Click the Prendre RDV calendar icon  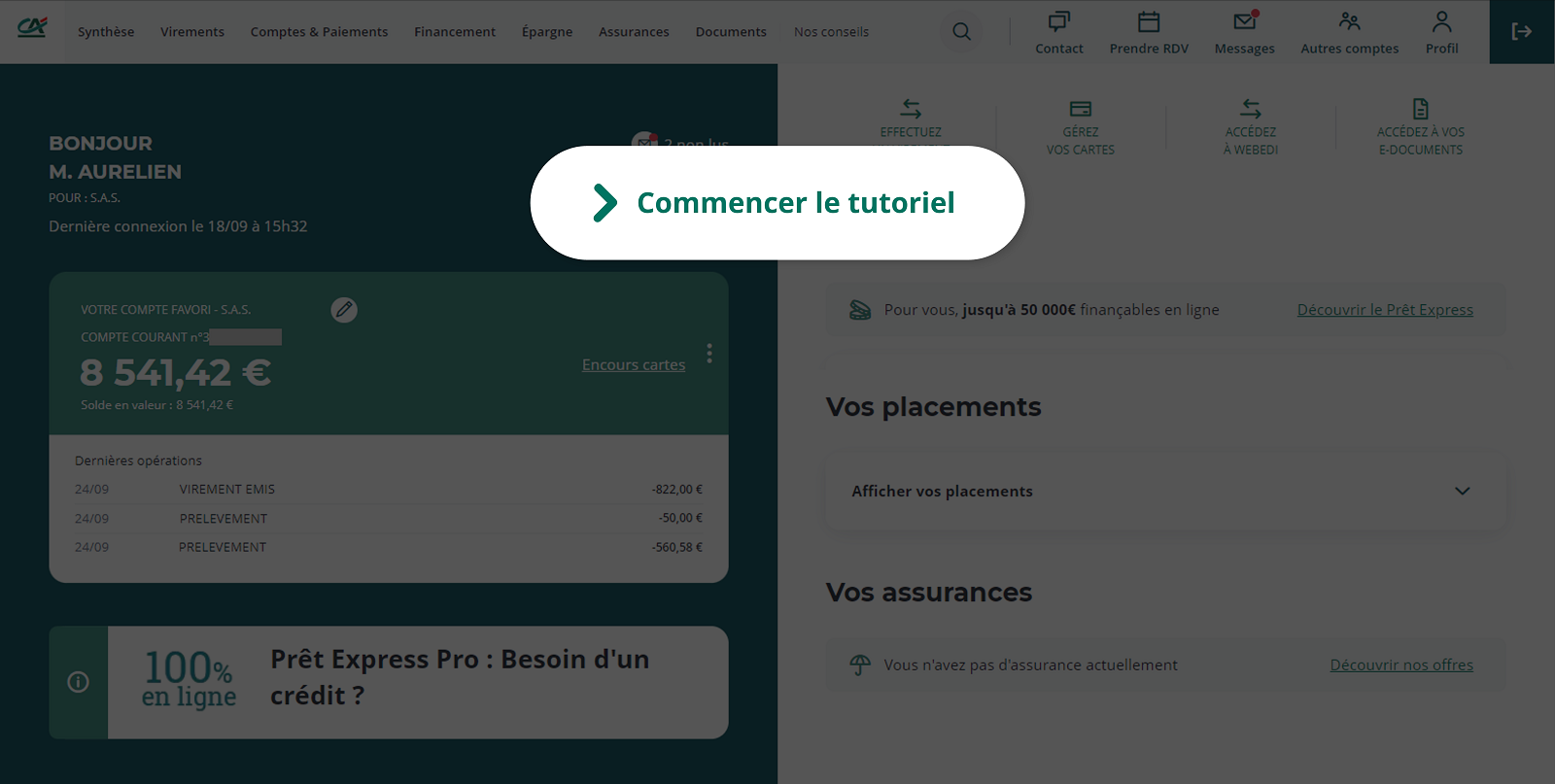[x=1149, y=22]
